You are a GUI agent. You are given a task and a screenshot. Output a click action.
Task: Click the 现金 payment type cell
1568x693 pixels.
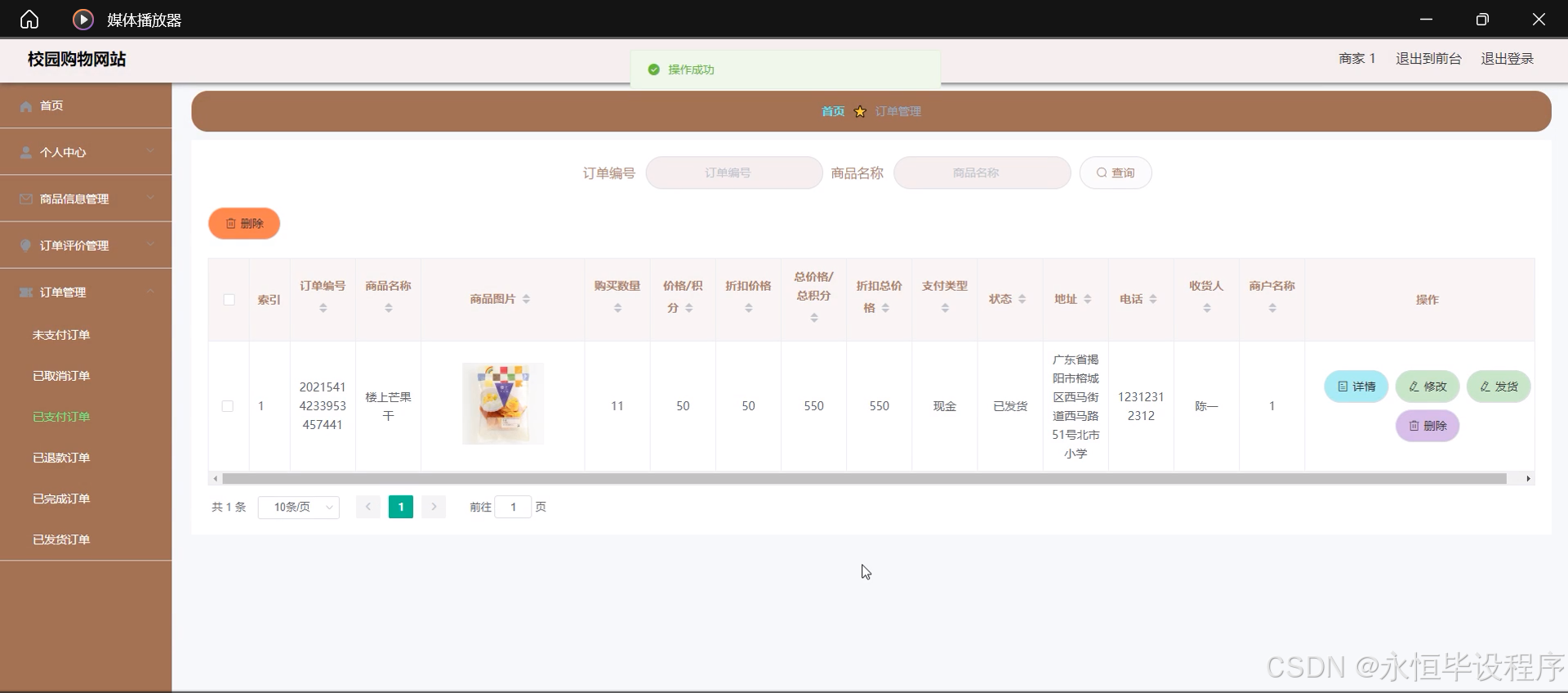tap(945, 406)
